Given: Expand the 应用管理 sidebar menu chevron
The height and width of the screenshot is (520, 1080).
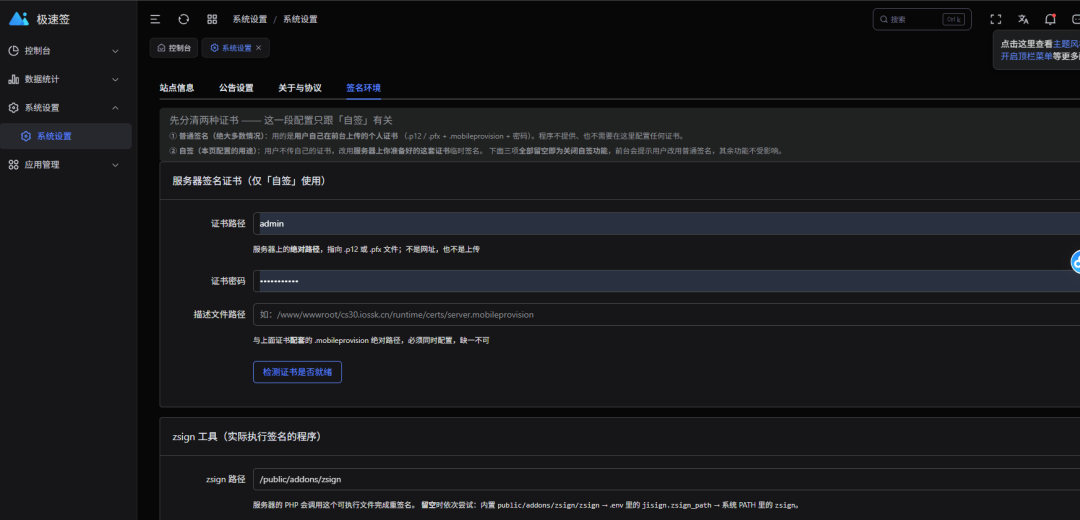Looking at the screenshot, I should (x=115, y=165).
